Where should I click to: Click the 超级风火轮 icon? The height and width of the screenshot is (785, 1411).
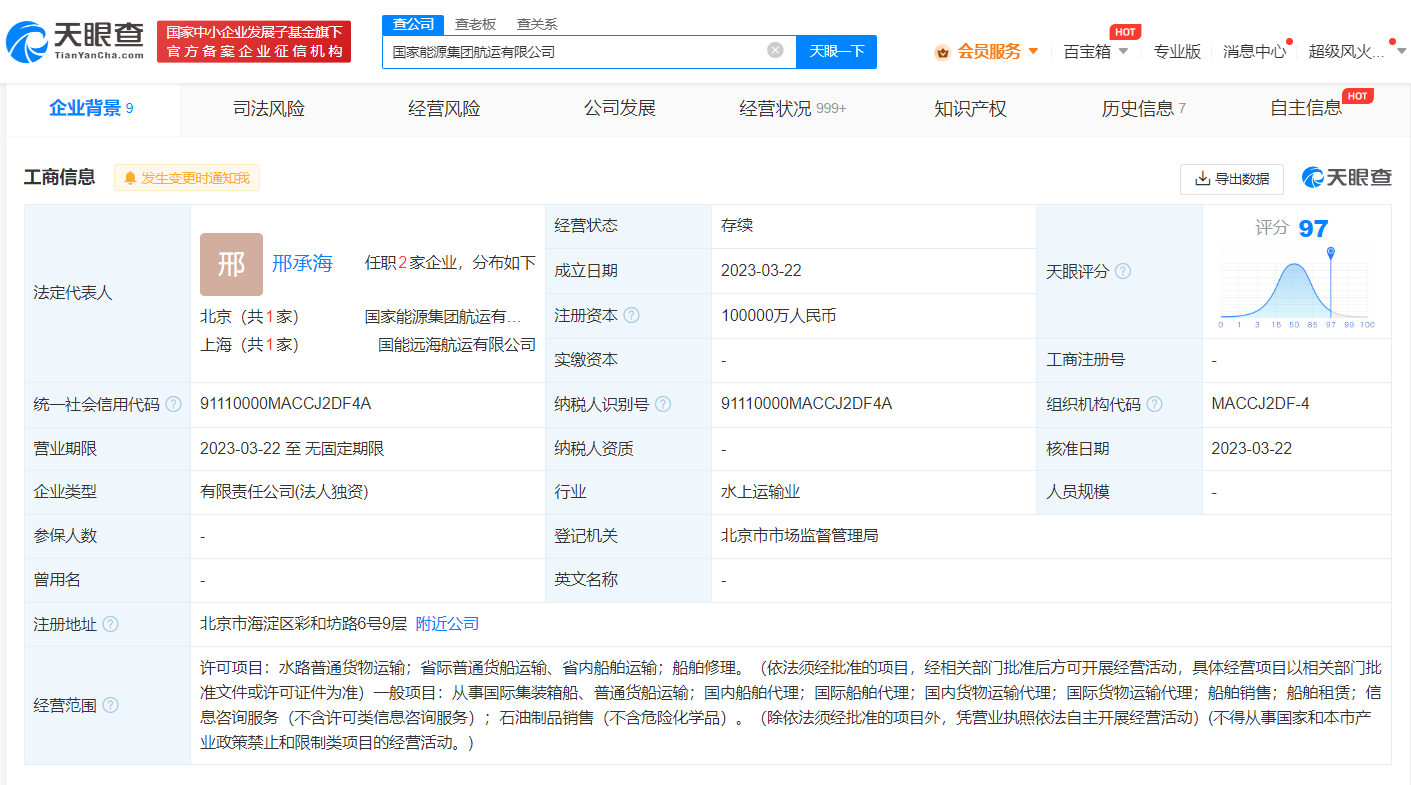click(1345, 50)
